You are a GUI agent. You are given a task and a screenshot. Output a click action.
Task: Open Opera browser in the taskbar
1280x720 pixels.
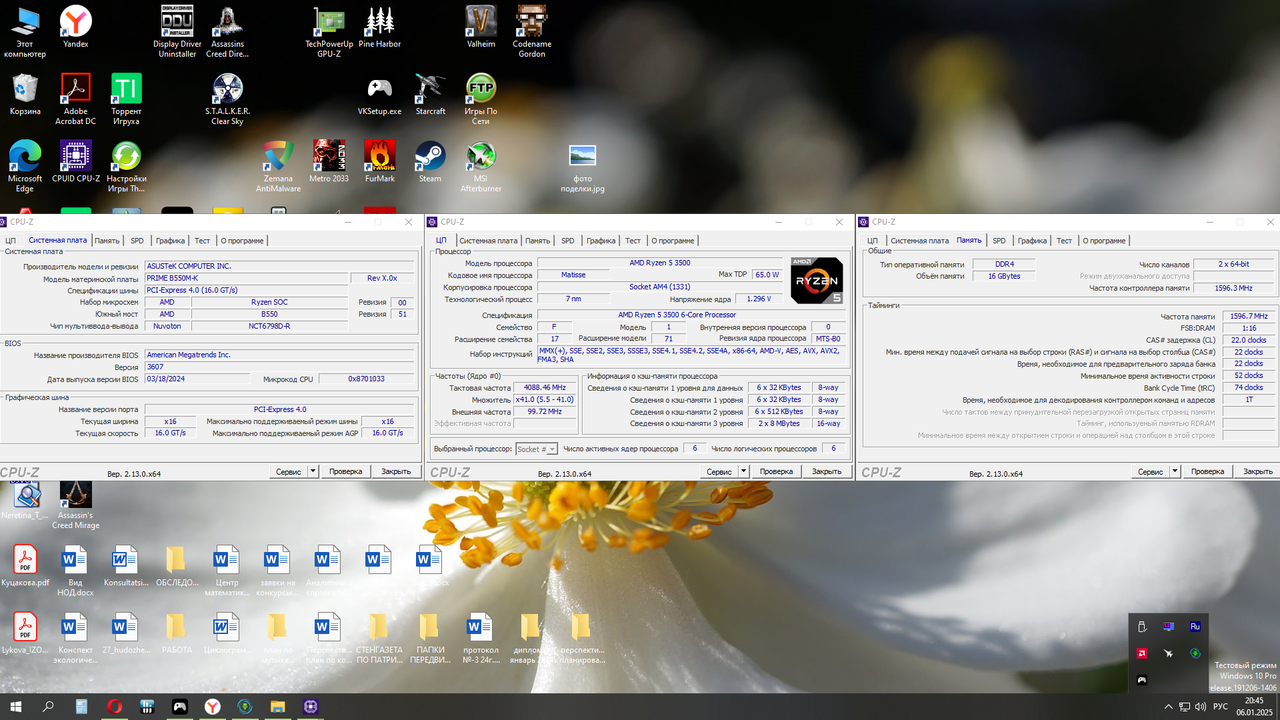tap(115, 706)
